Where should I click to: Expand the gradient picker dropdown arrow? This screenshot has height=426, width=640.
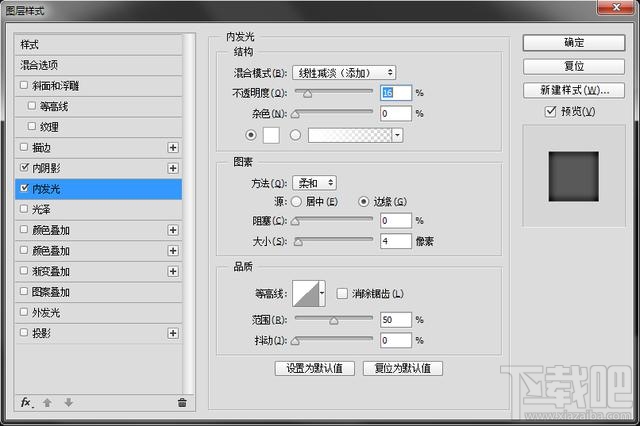tap(398, 135)
